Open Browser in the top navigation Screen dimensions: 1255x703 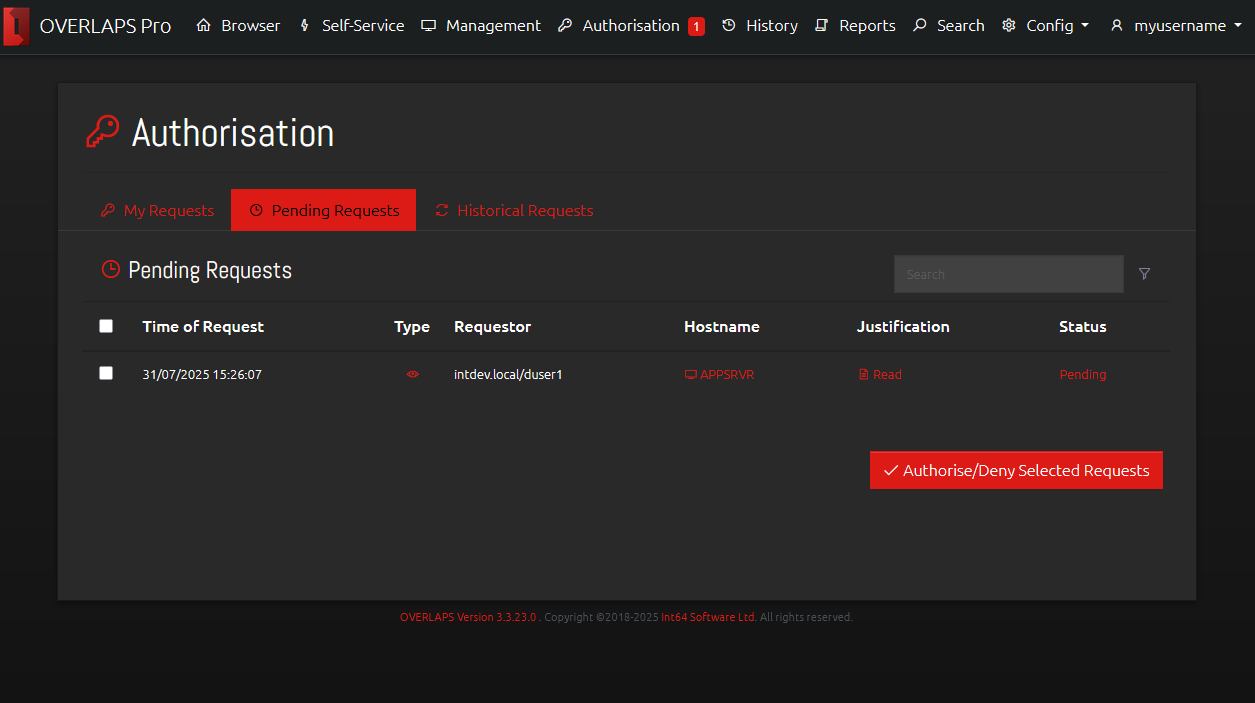click(238, 26)
